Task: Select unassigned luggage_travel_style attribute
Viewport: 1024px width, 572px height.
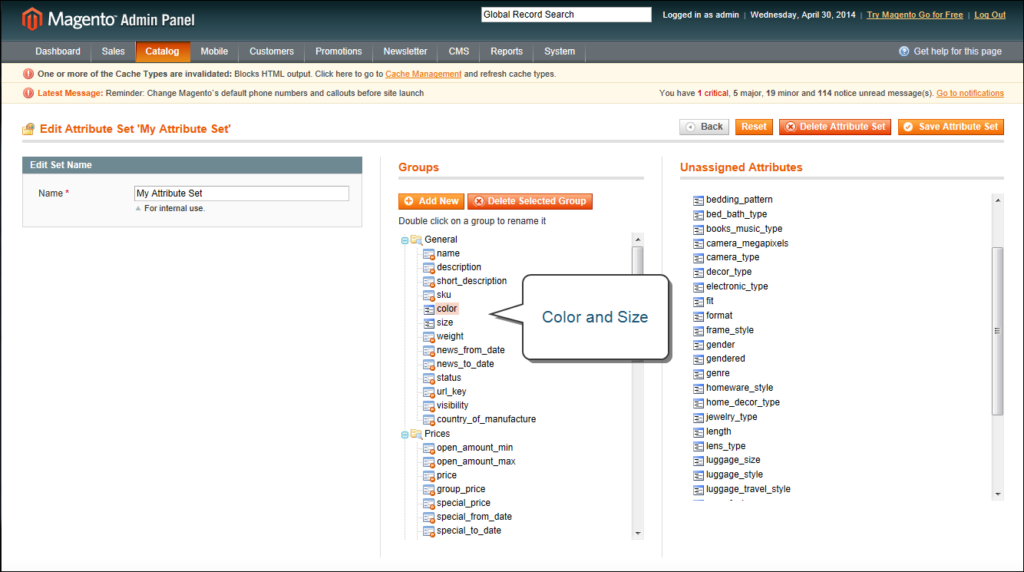Action: [x=748, y=489]
